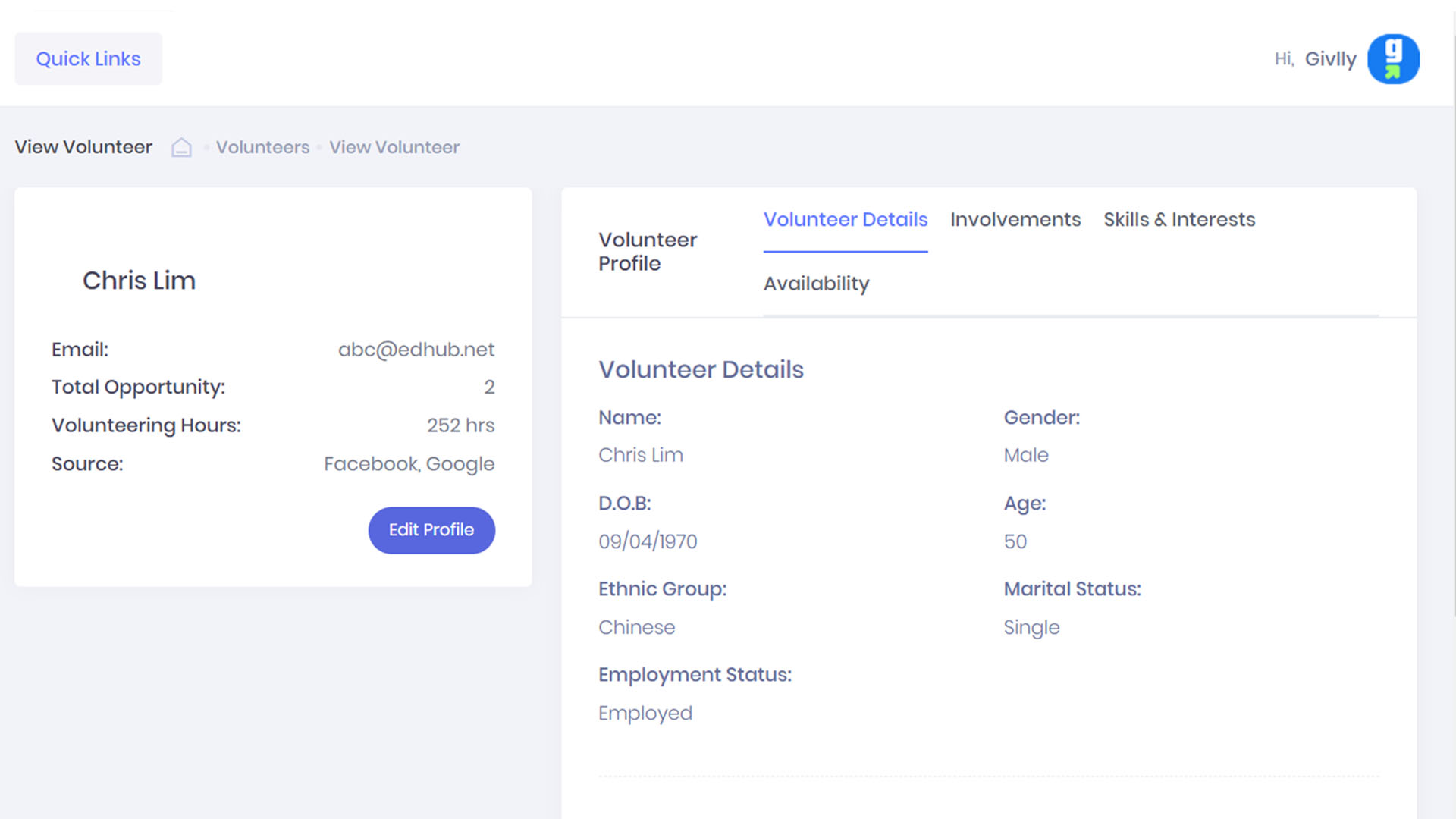
Task: Click the Employed employment status value
Action: pyautogui.click(x=645, y=713)
